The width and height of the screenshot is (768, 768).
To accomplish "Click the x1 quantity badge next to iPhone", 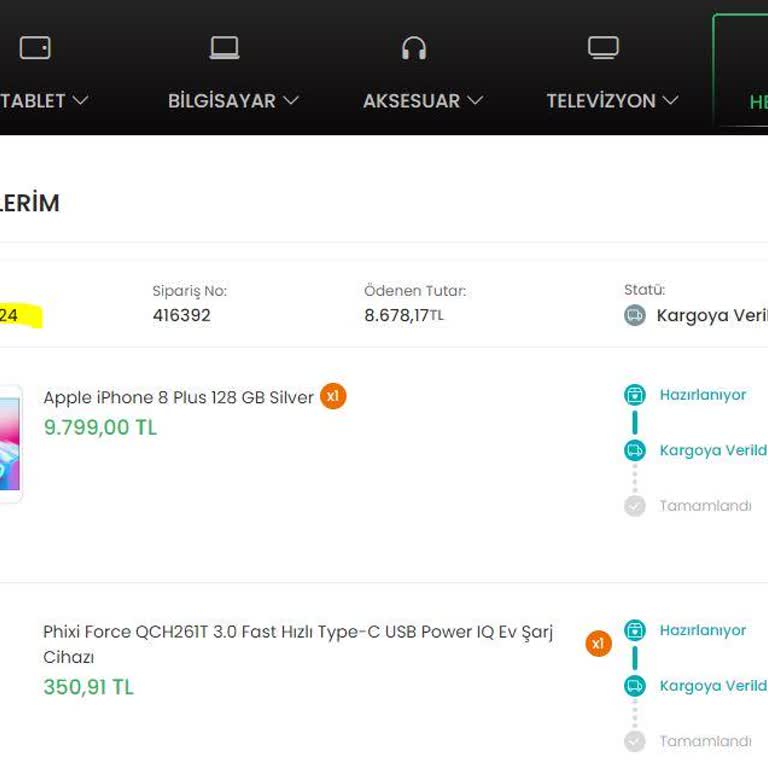I will [x=333, y=396].
